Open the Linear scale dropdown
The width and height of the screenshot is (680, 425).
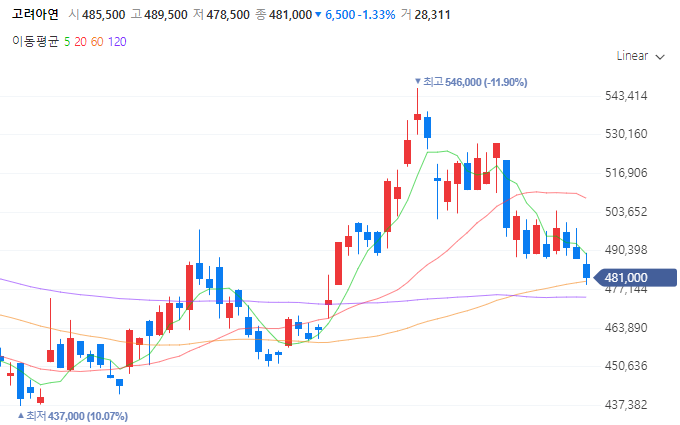[641, 56]
